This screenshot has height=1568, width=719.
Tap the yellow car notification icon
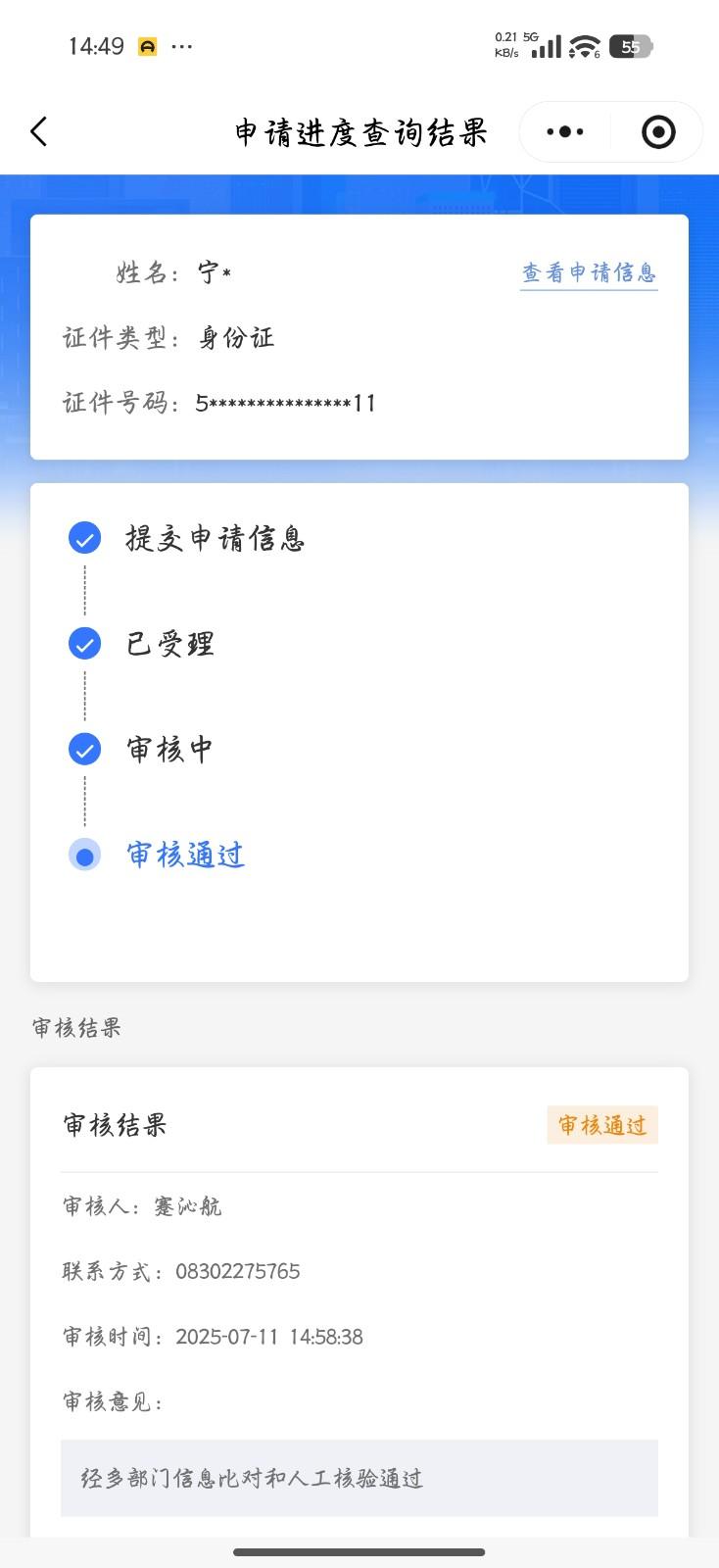(147, 46)
